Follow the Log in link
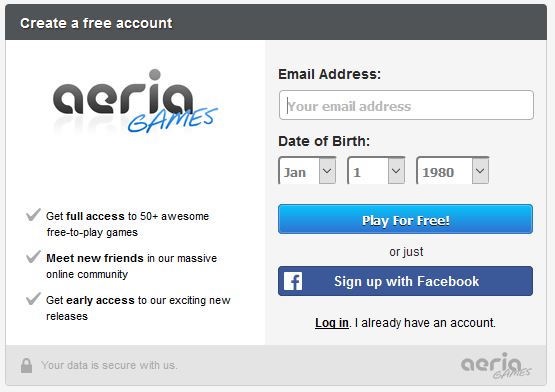The image size is (555, 392). pos(332,323)
